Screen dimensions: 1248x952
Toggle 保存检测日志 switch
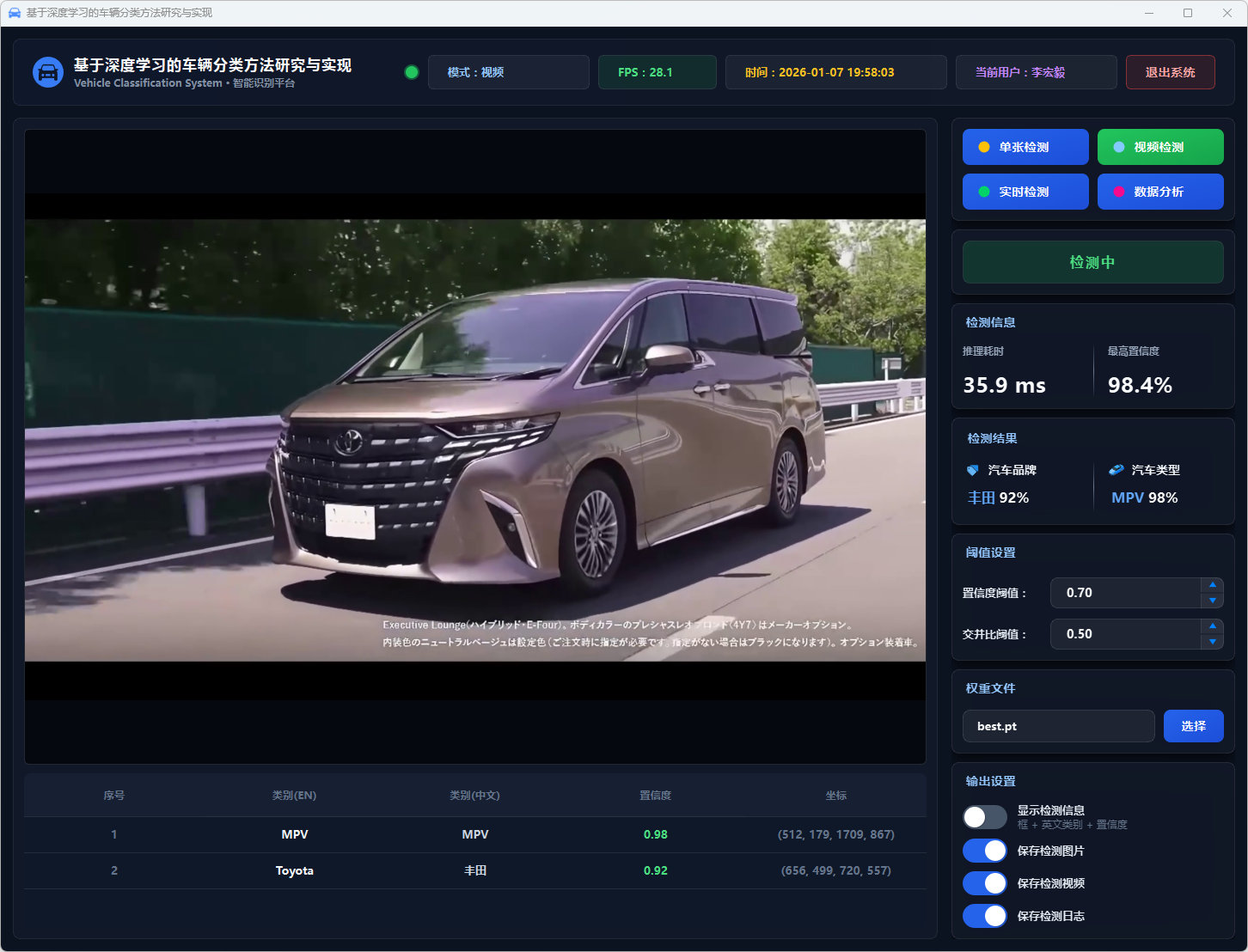click(x=985, y=916)
